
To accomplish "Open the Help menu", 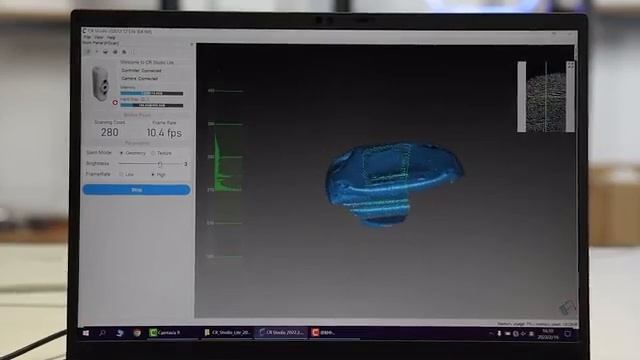I will point(111,37).
